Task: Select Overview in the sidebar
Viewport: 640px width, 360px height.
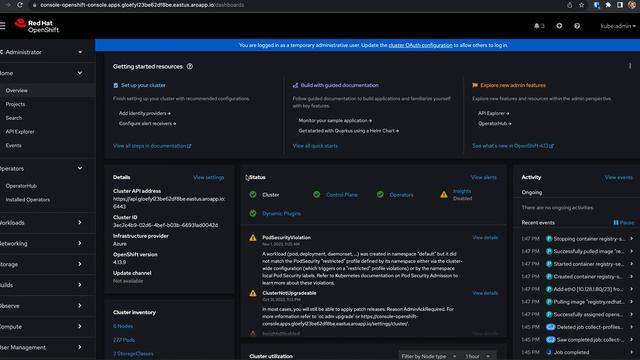Action: (x=48, y=90)
